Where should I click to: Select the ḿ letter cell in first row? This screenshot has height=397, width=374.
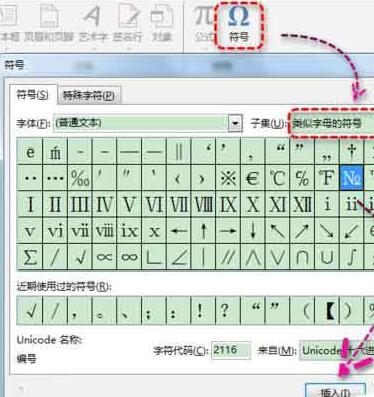55,152
